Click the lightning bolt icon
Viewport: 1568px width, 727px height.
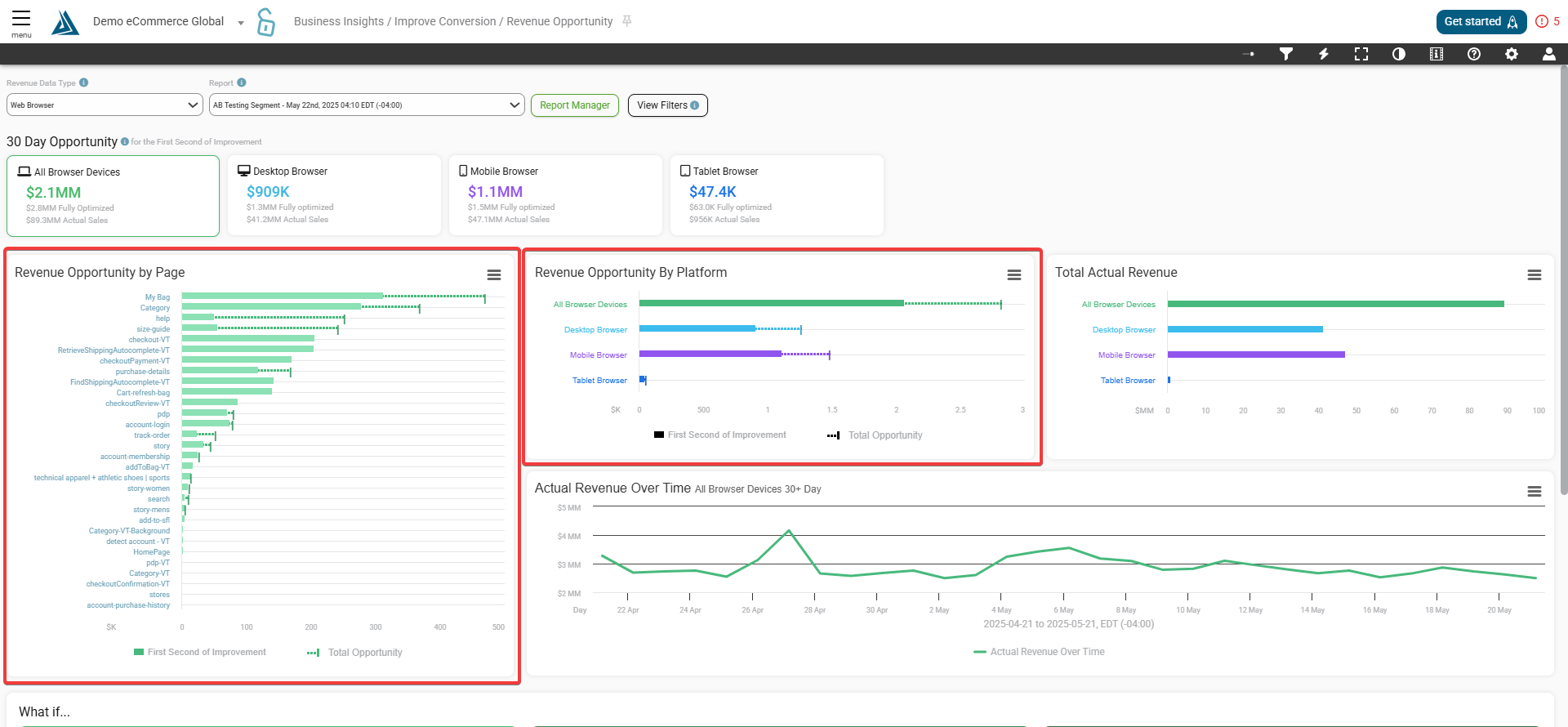(x=1324, y=54)
